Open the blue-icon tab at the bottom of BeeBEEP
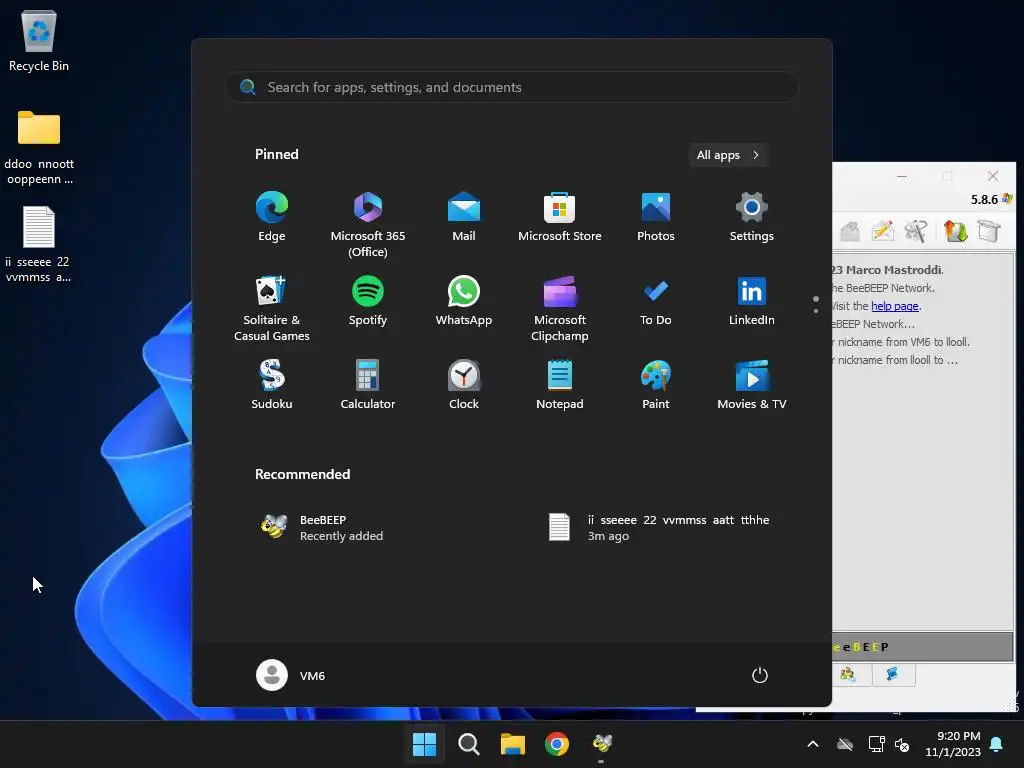The height and width of the screenshot is (768, 1024). pyautogui.click(x=893, y=675)
